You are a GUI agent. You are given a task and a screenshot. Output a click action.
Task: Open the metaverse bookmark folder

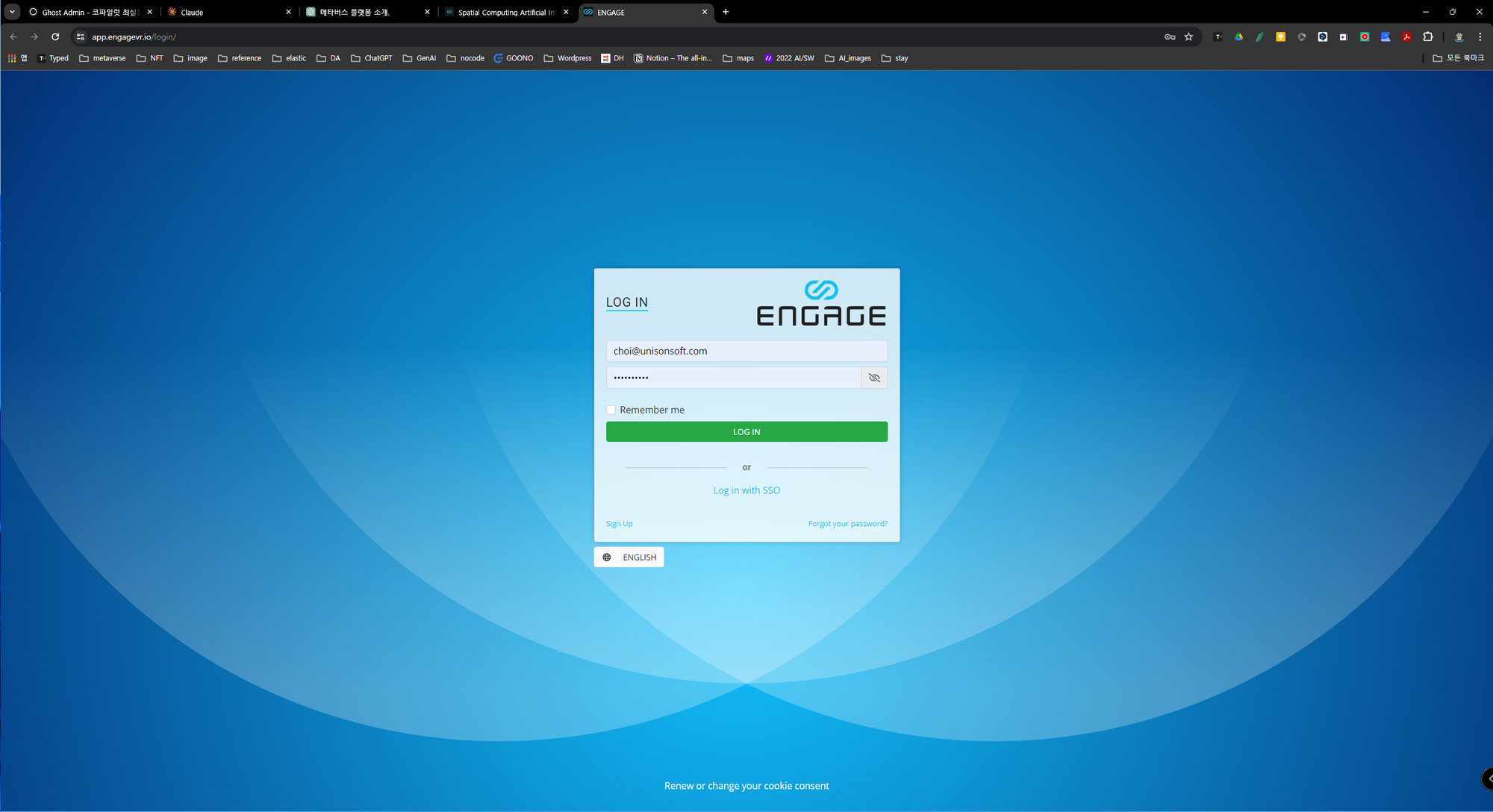tap(102, 58)
